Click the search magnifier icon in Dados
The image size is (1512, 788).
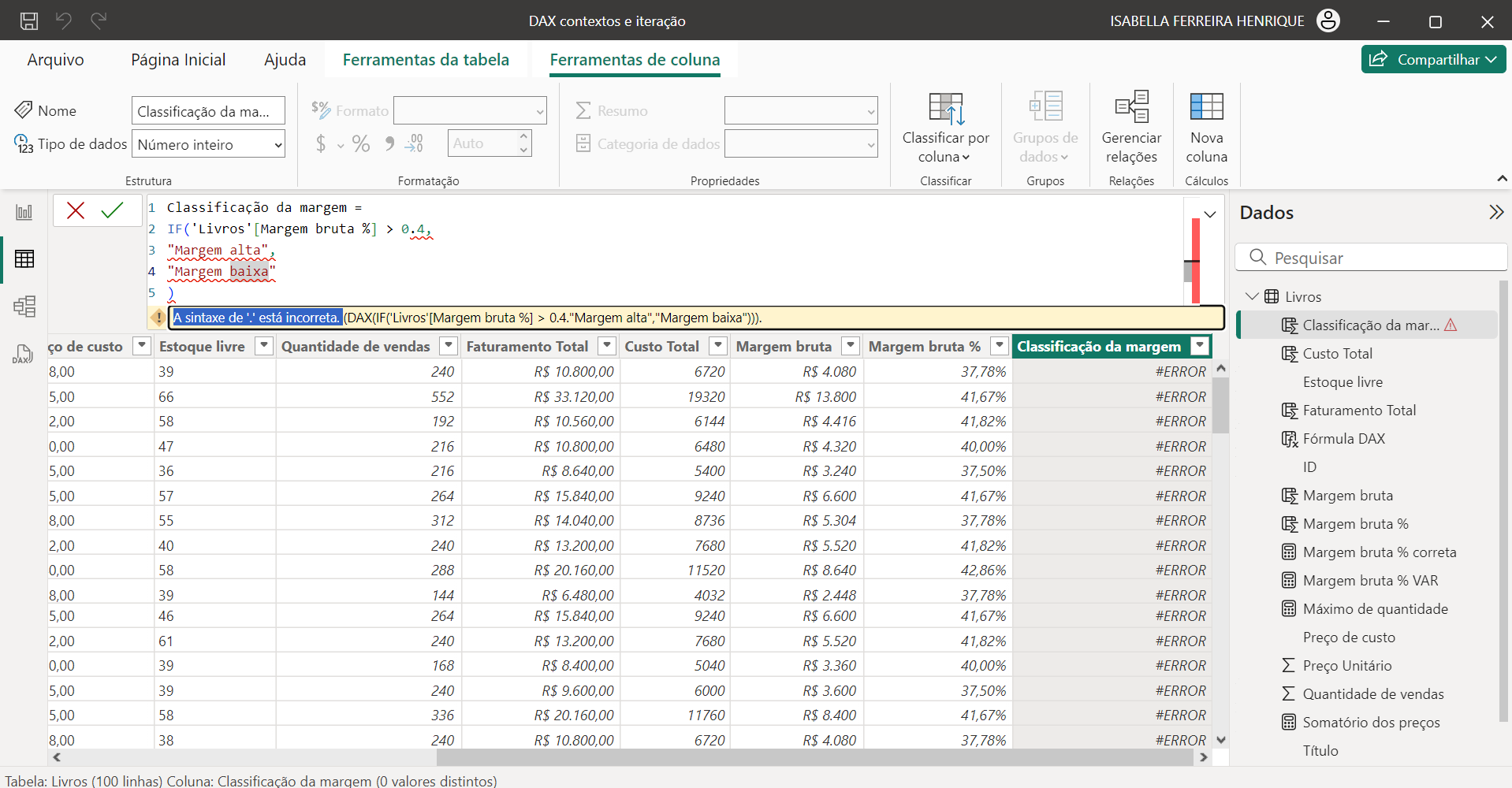click(x=1258, y=258)
